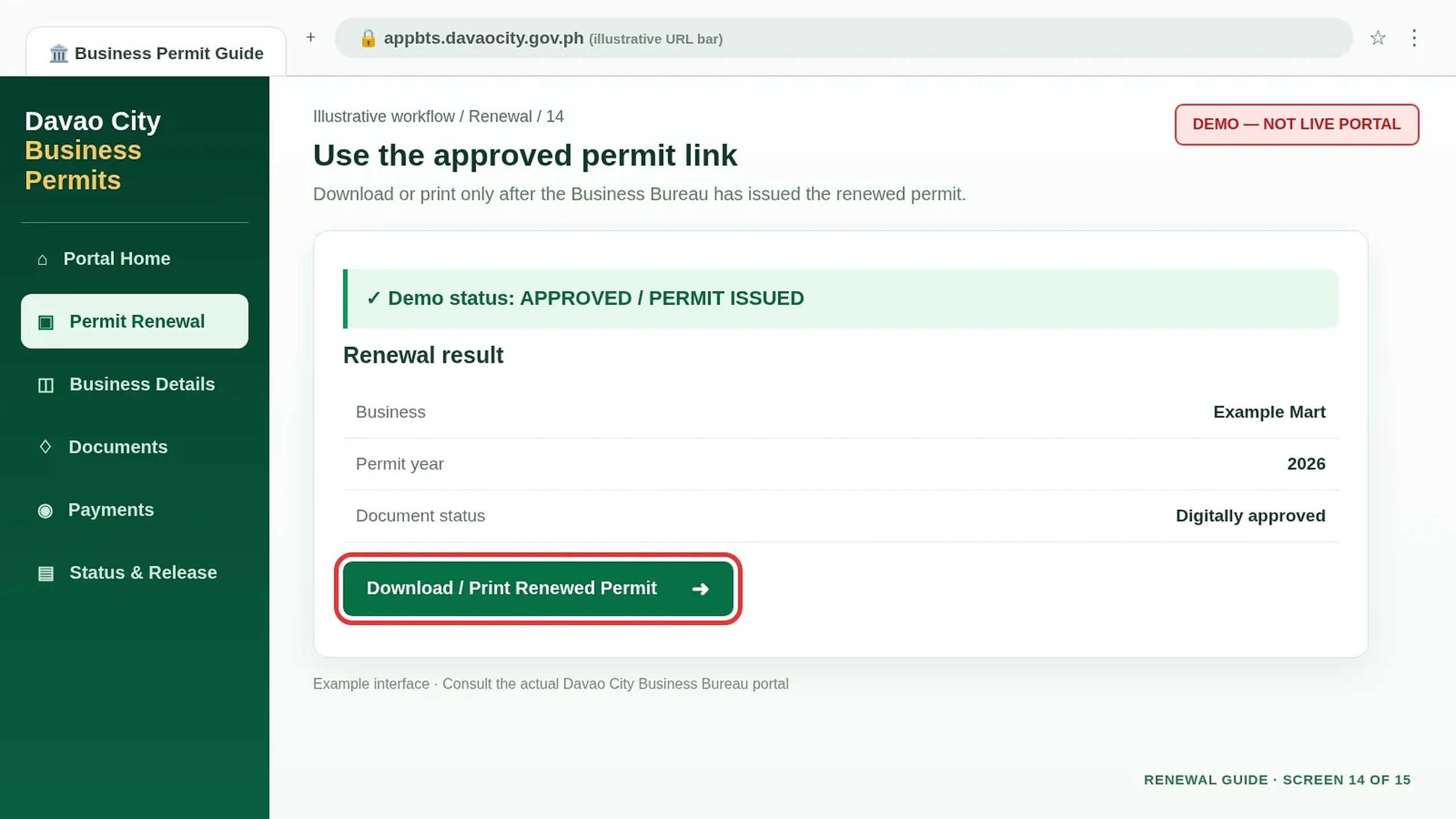Open Payments in the sidebar
The width and height of the screenshot is (1456, 819).
point(134,510)
